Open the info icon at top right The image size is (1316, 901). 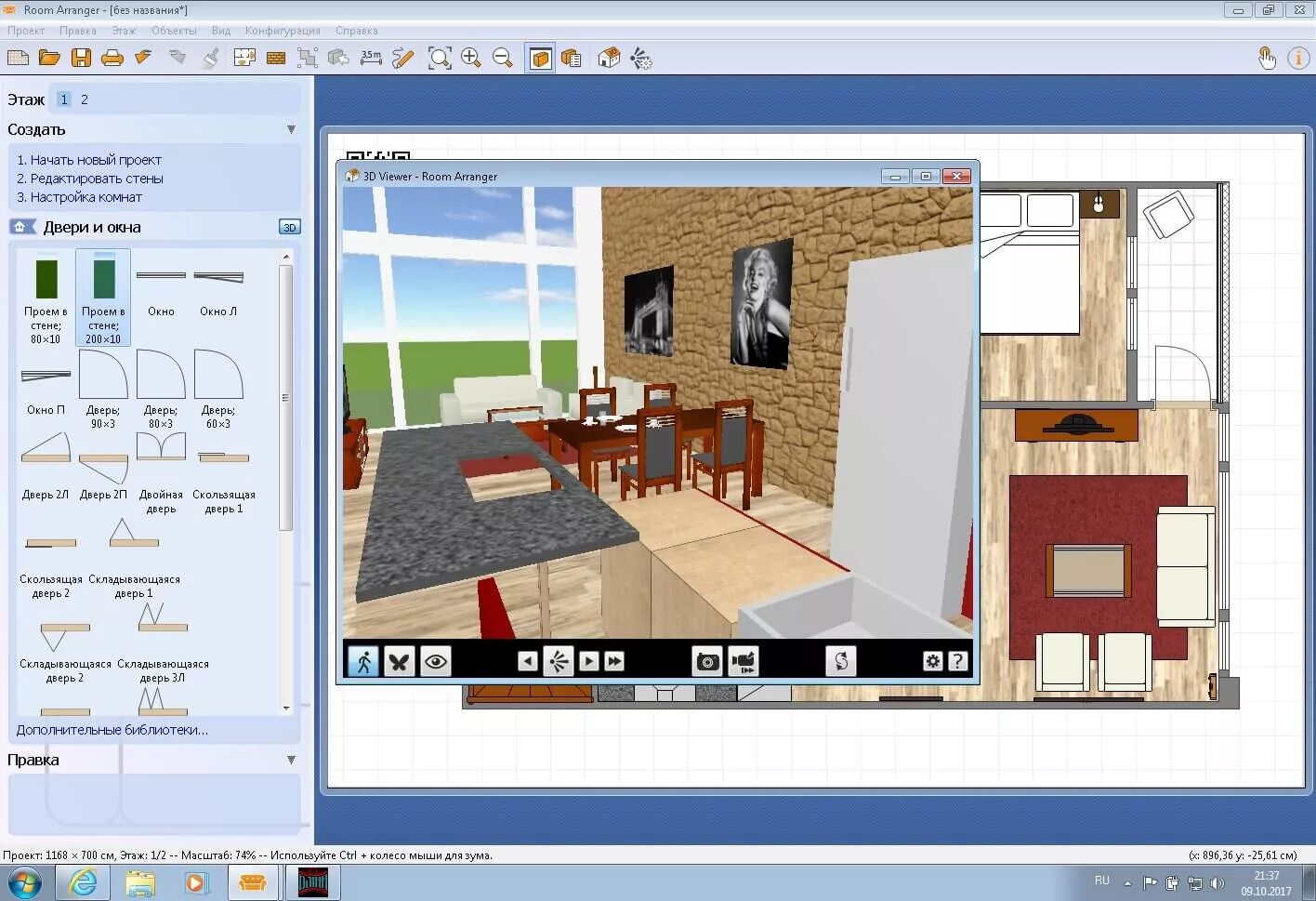click(x=1298, y=59)
